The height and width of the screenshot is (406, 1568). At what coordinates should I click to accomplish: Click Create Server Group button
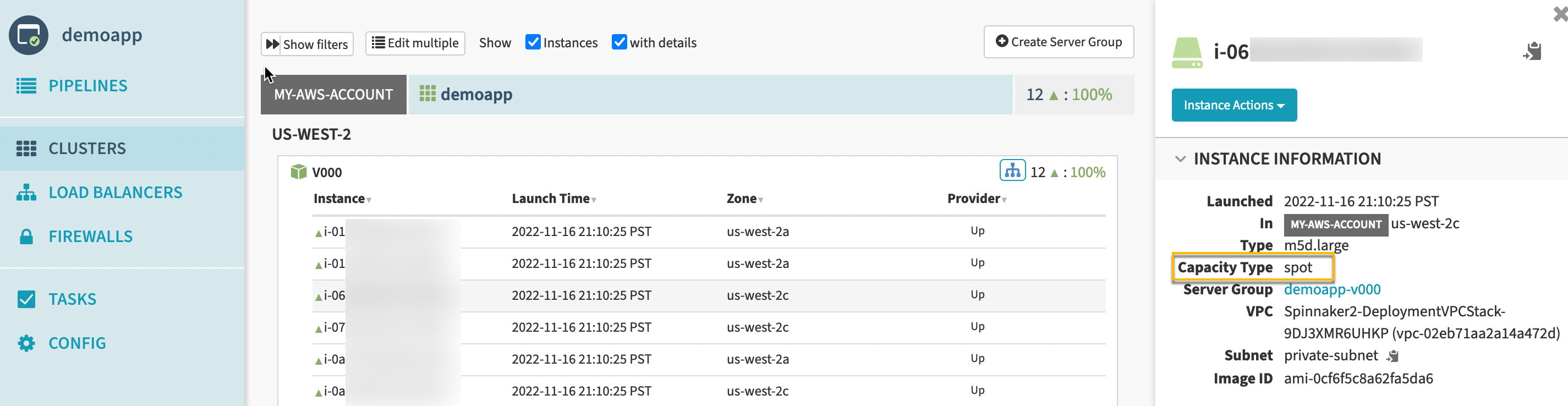click(1058, 42)
